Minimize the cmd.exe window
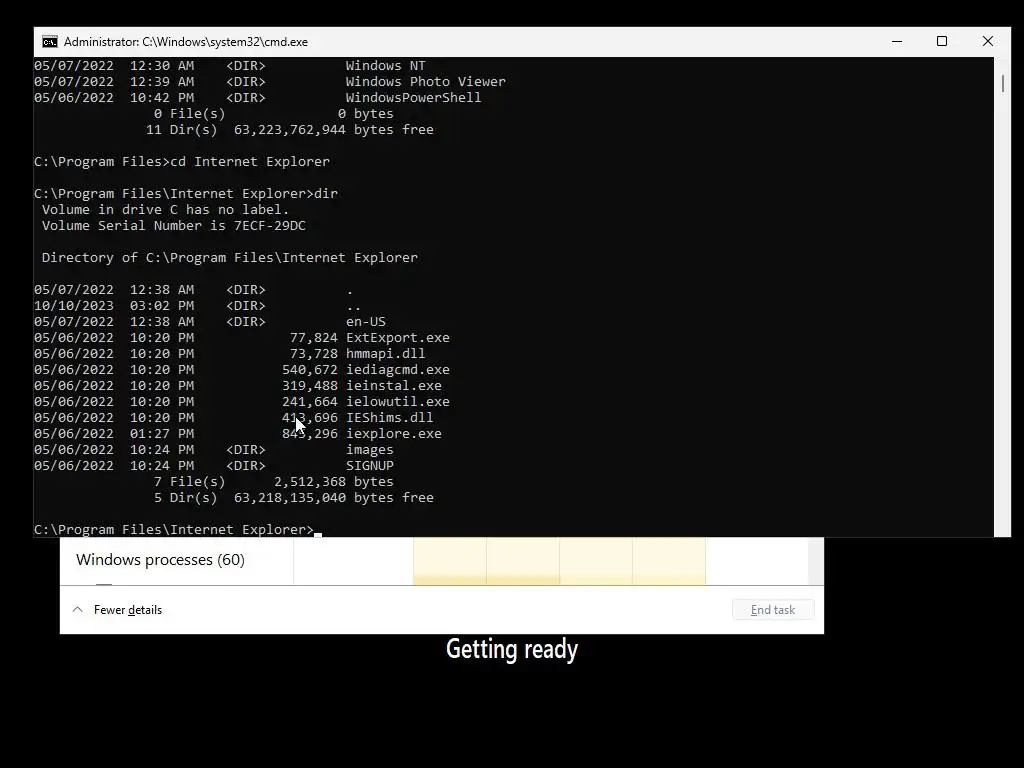Viewport: 1024px width, 768px height. pos(897,41)
